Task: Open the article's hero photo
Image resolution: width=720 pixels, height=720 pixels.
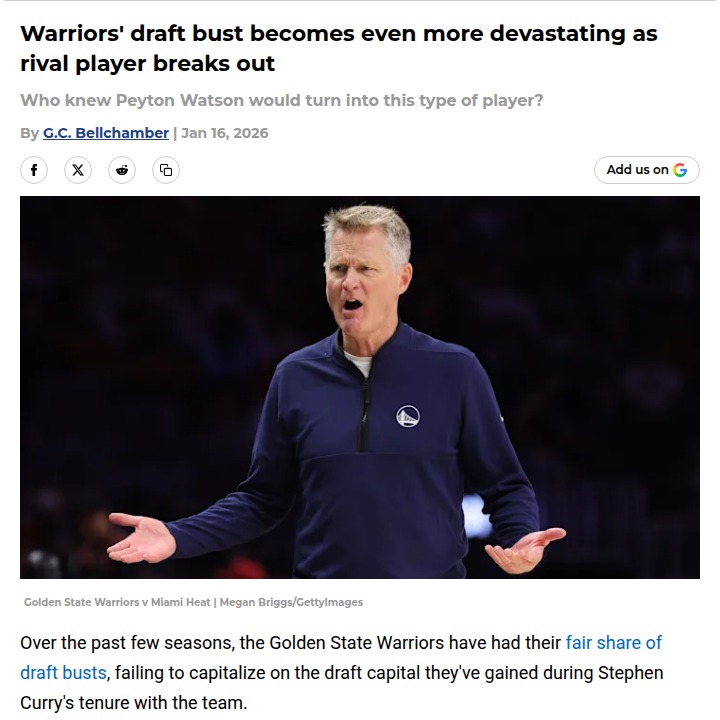Action: pos(360,387)
